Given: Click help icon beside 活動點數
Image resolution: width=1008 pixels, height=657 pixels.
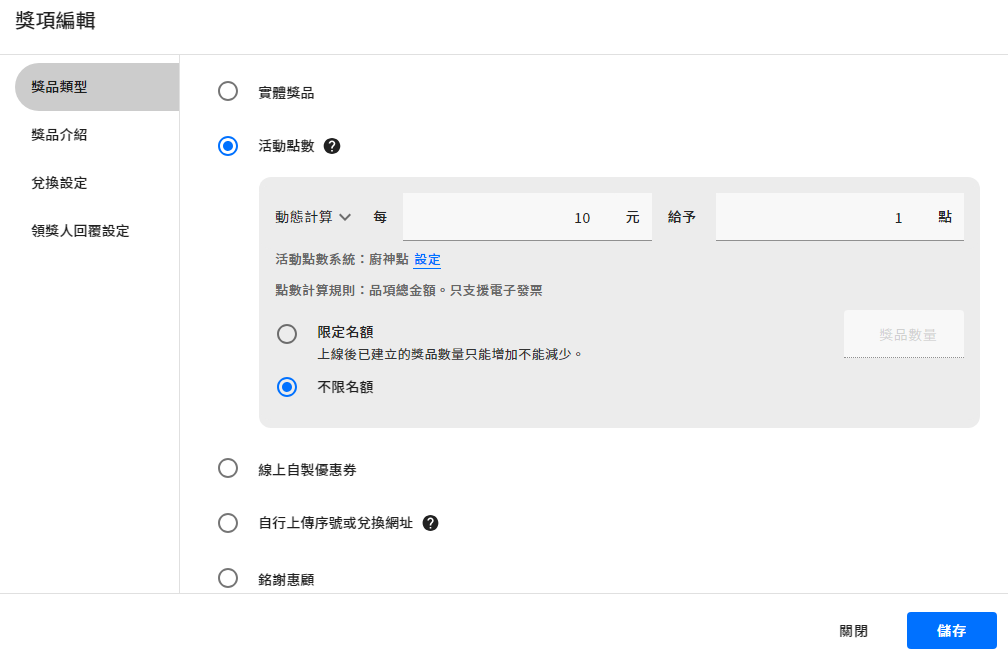Looking at the screenshot, I should click(x=332, y=146).
